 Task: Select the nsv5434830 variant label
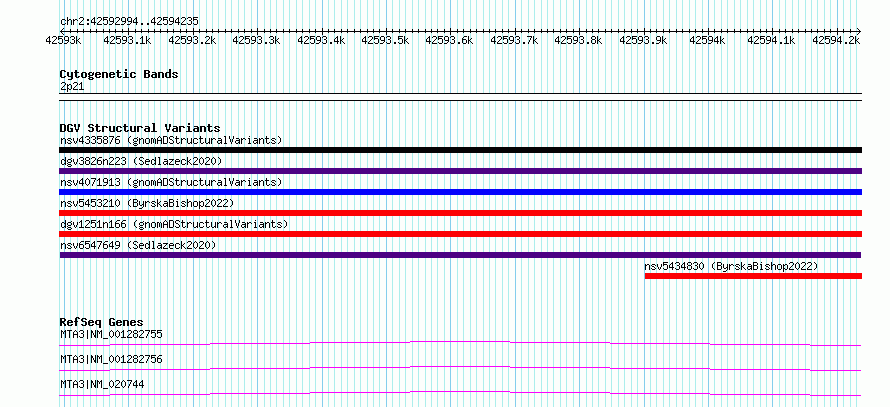[731, 266]
